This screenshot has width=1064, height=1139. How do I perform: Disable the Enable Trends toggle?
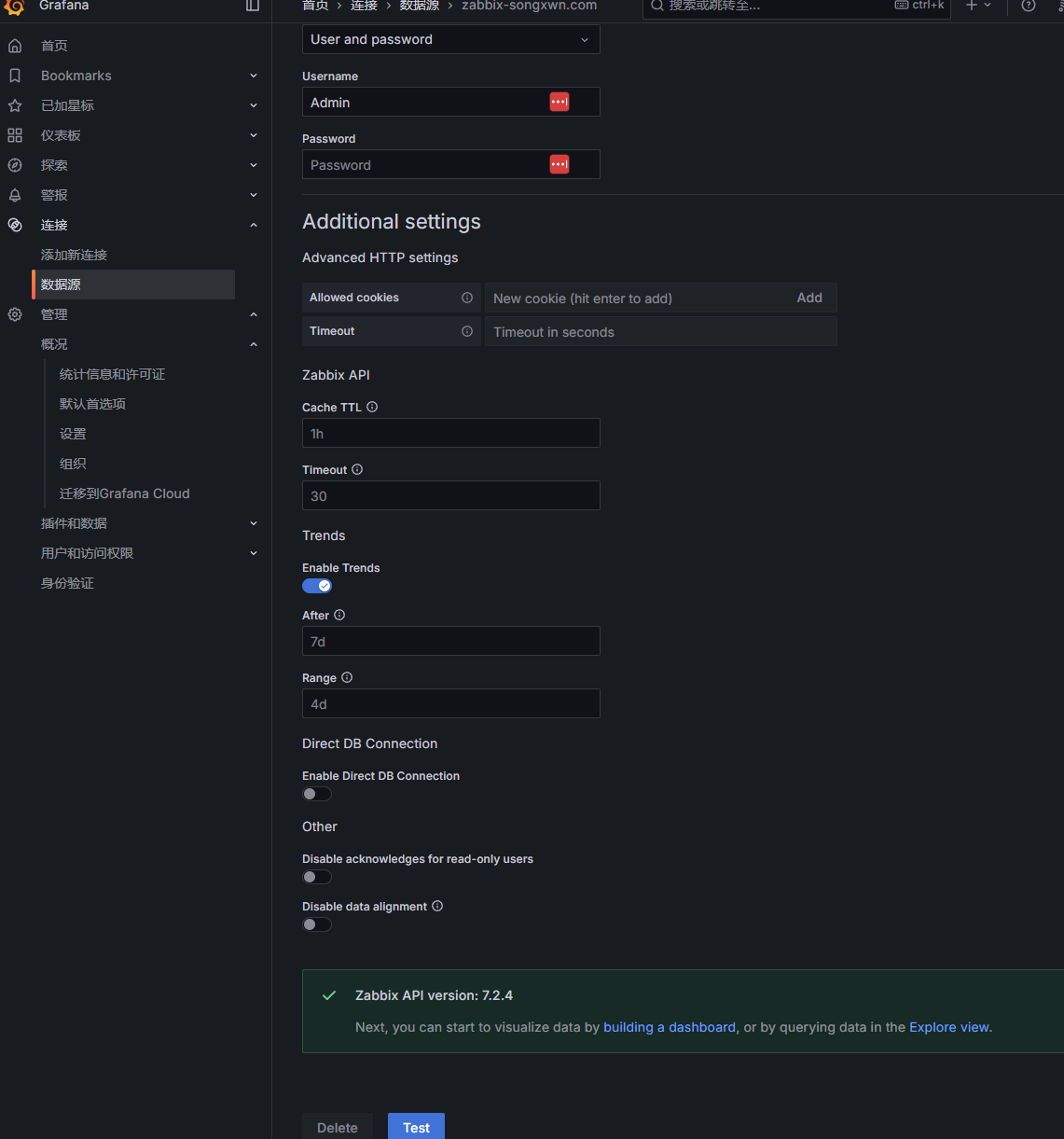tap(317, 586)
